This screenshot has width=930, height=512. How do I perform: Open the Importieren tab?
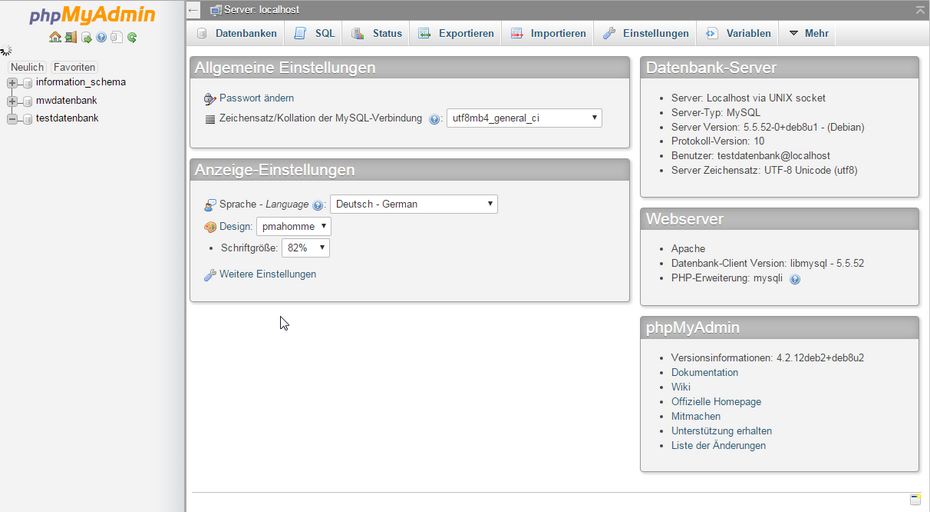549,33
